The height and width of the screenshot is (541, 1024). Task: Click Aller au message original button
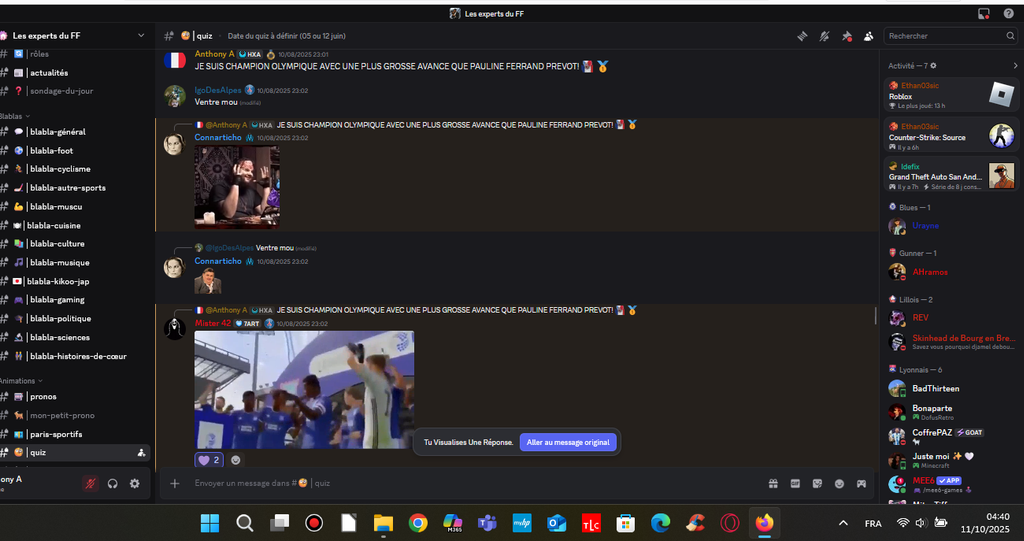[x=568, y=442]
